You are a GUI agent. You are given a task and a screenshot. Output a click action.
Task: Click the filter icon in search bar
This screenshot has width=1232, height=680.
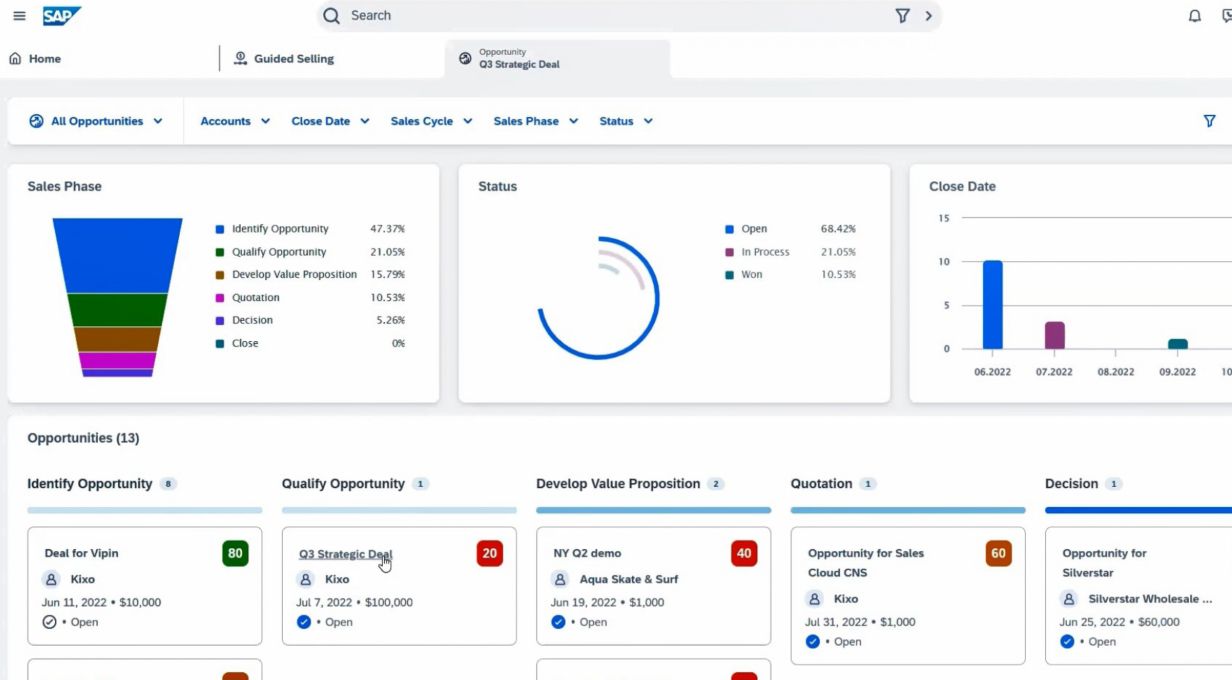coord(902,16)
